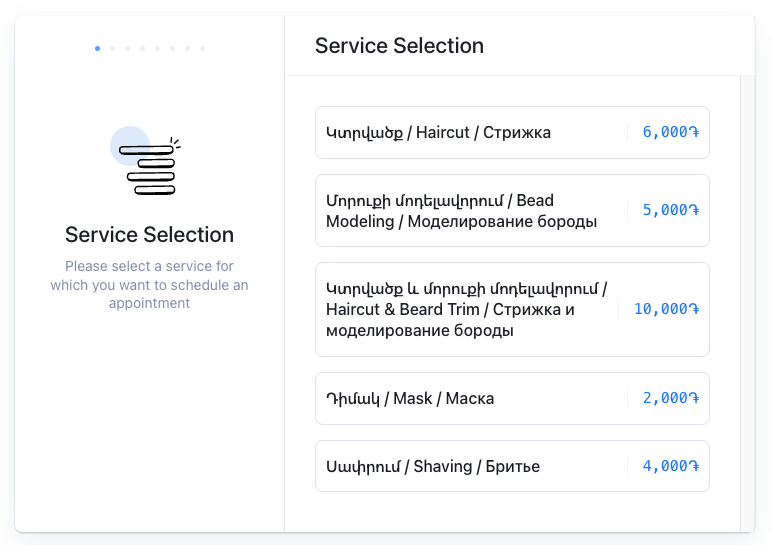Click the active blue first step dot
Viewport: 772px width, 545px height.
point(97,48)
